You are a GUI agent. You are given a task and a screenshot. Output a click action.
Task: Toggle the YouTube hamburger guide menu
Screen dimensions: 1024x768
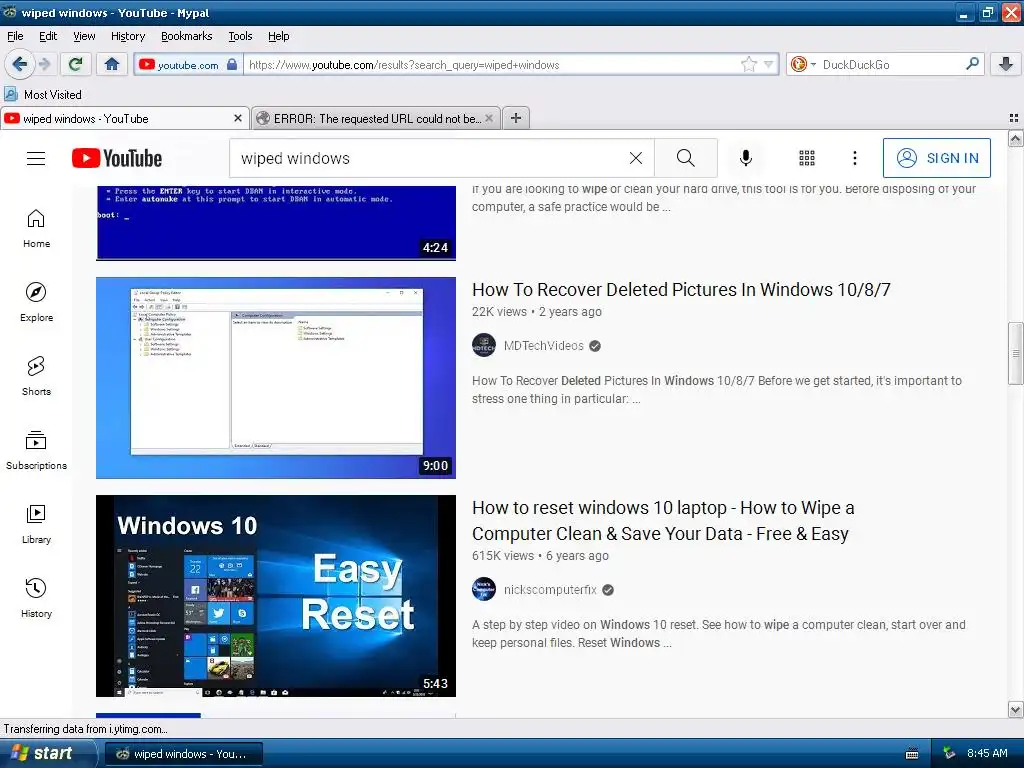point(36,158)
